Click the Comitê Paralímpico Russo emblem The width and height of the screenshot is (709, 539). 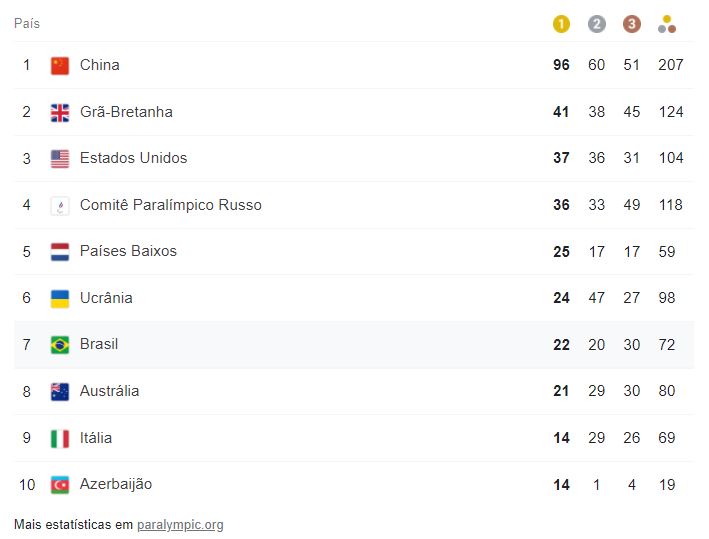tap(60, 206)
